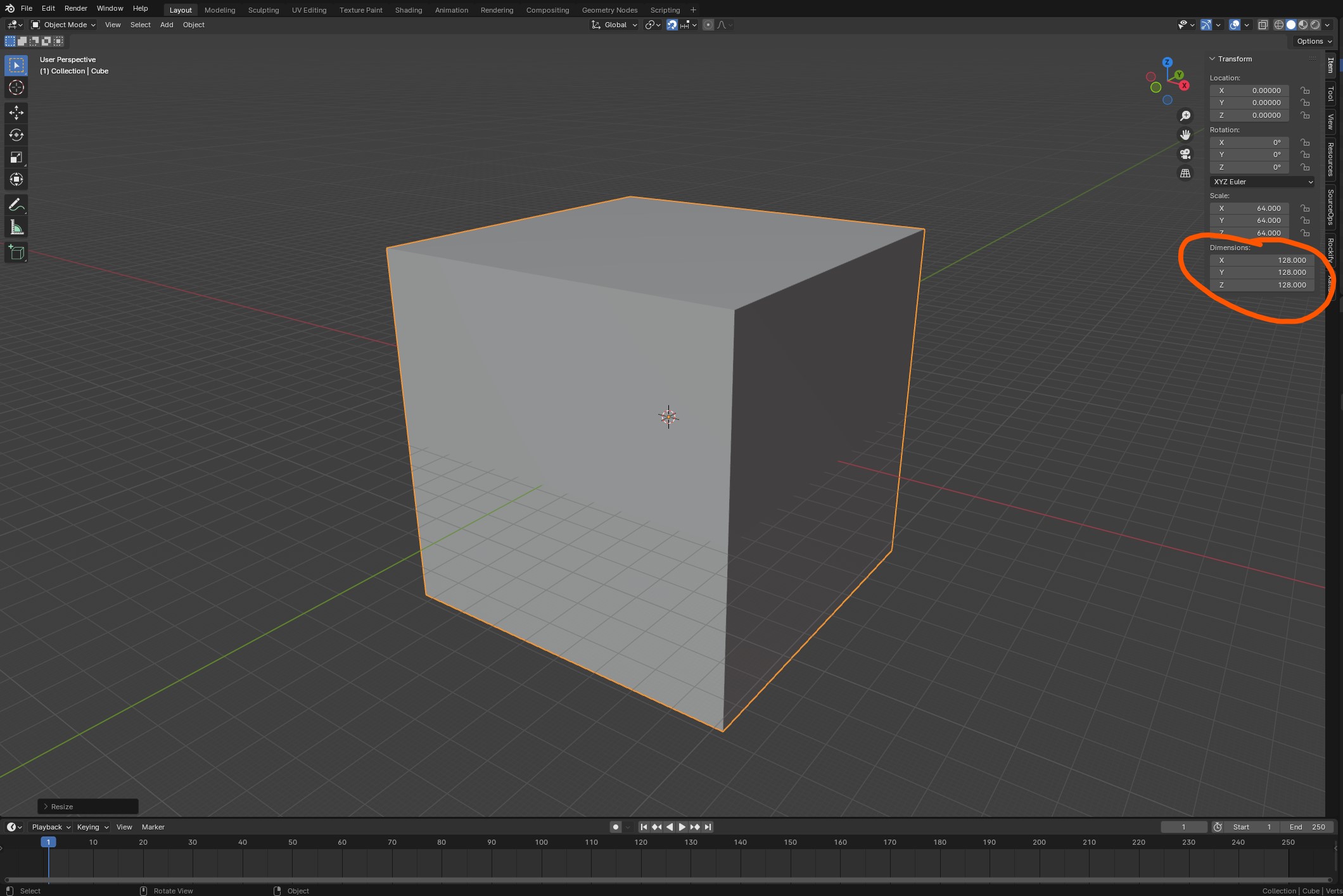This screenshot has width=1343, height=896.
Task: Select the Move tool in toolbar
Action: point(16,113)
